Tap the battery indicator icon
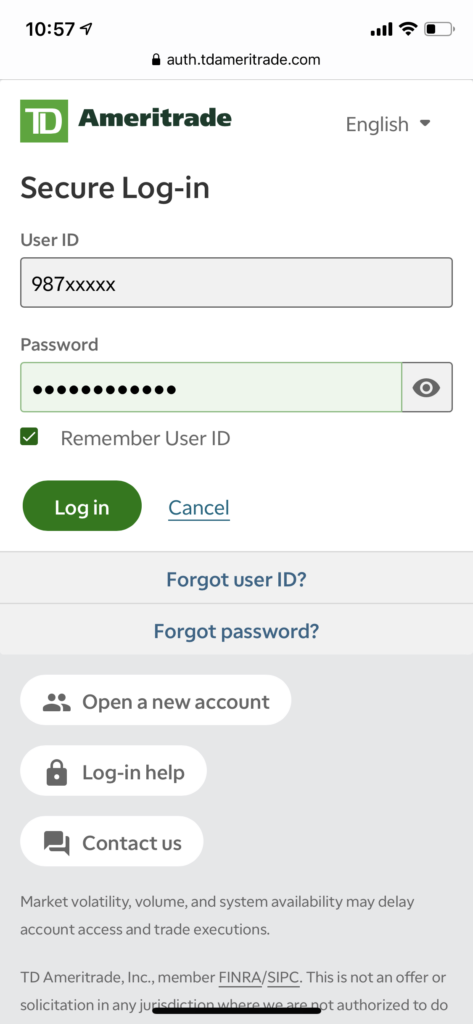 (439, 29)
